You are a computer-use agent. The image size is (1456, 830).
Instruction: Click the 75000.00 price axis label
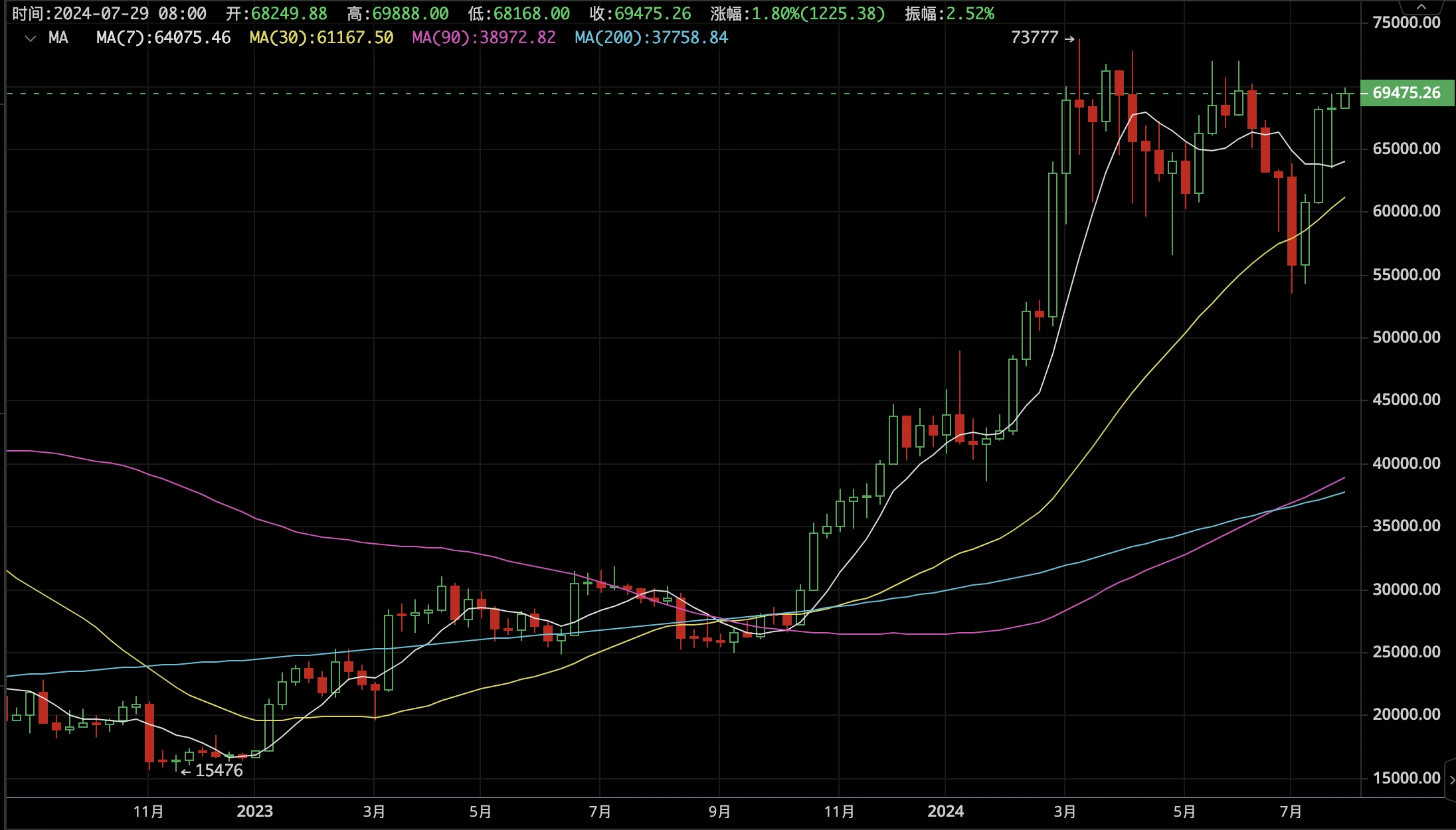(1406, 23)
